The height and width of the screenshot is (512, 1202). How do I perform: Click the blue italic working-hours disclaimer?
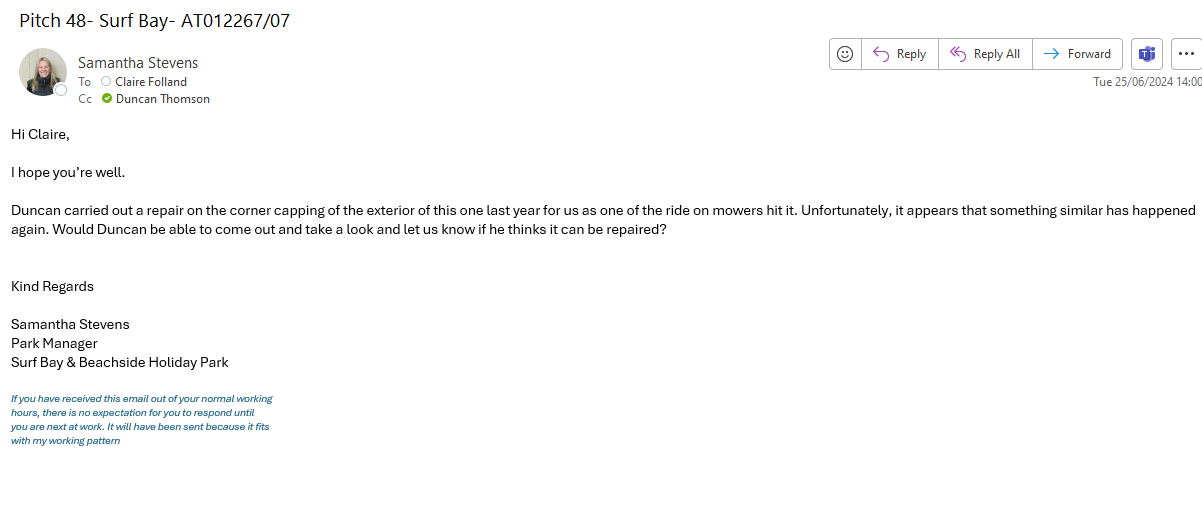point(141,420)
